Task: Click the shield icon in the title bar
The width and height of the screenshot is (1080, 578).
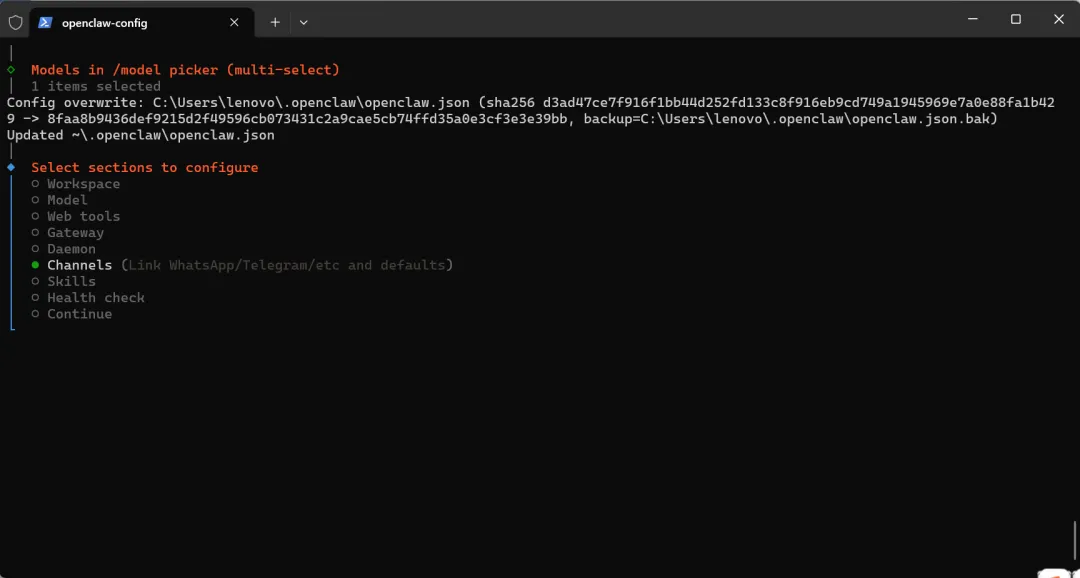Action: [16, 21]
